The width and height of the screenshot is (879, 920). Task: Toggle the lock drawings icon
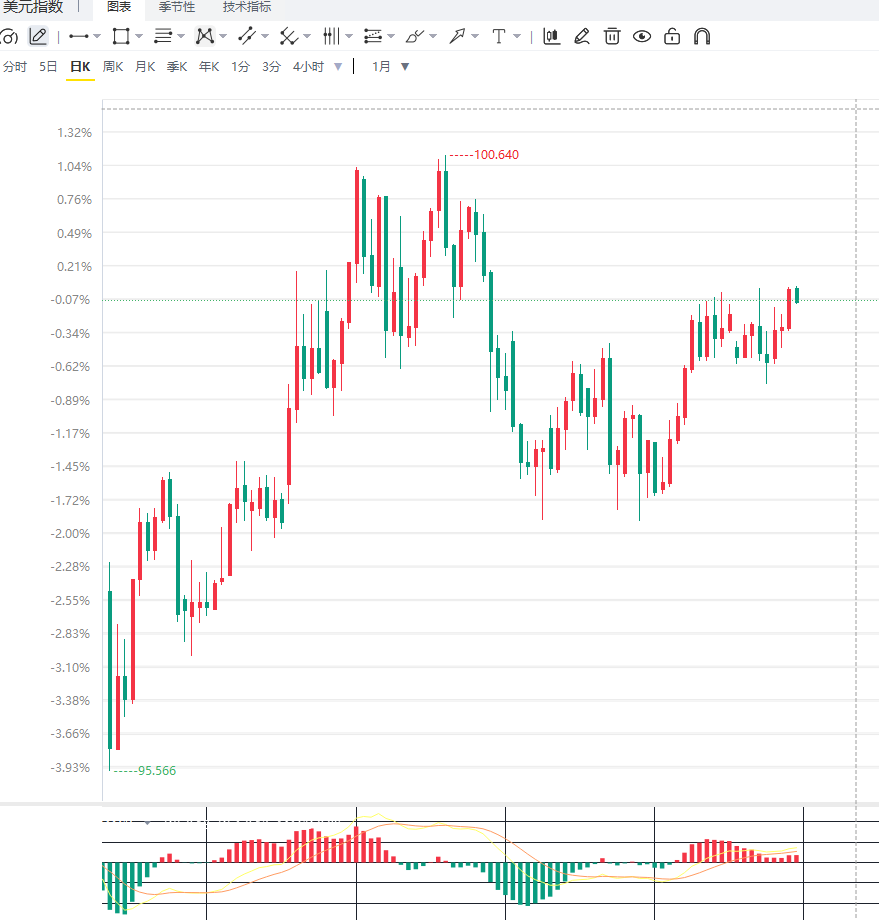tap(672, 36)
